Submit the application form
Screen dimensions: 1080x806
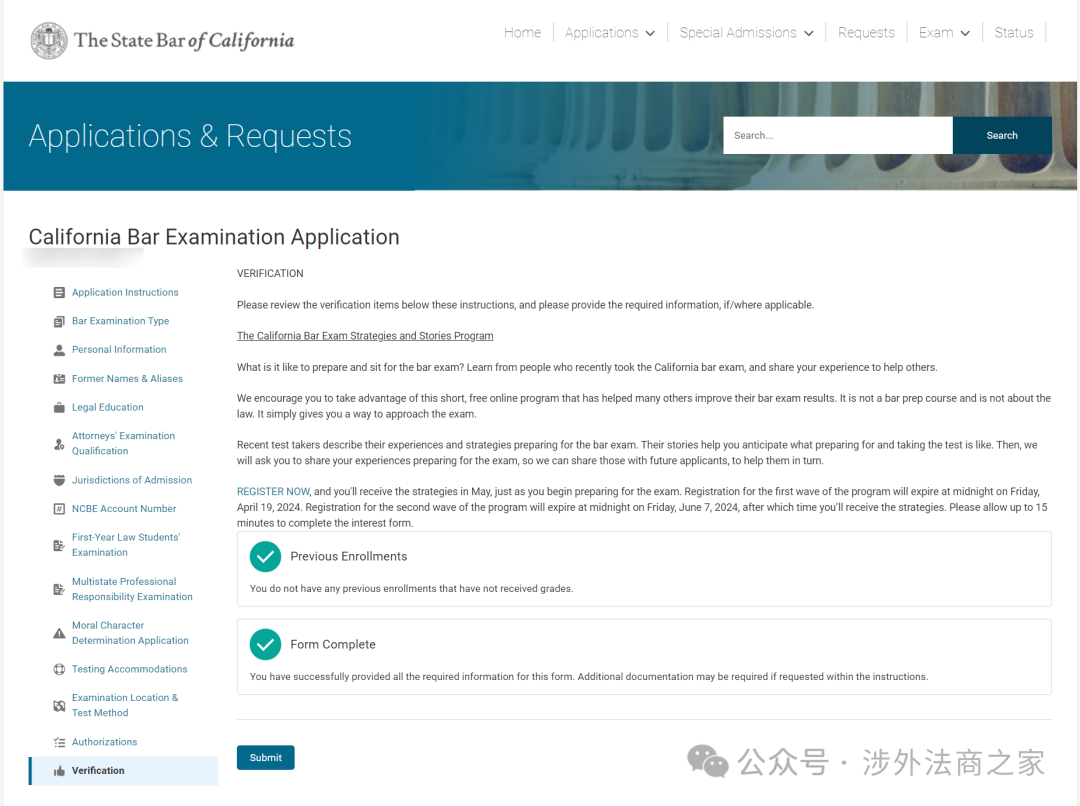coord(265,758)
